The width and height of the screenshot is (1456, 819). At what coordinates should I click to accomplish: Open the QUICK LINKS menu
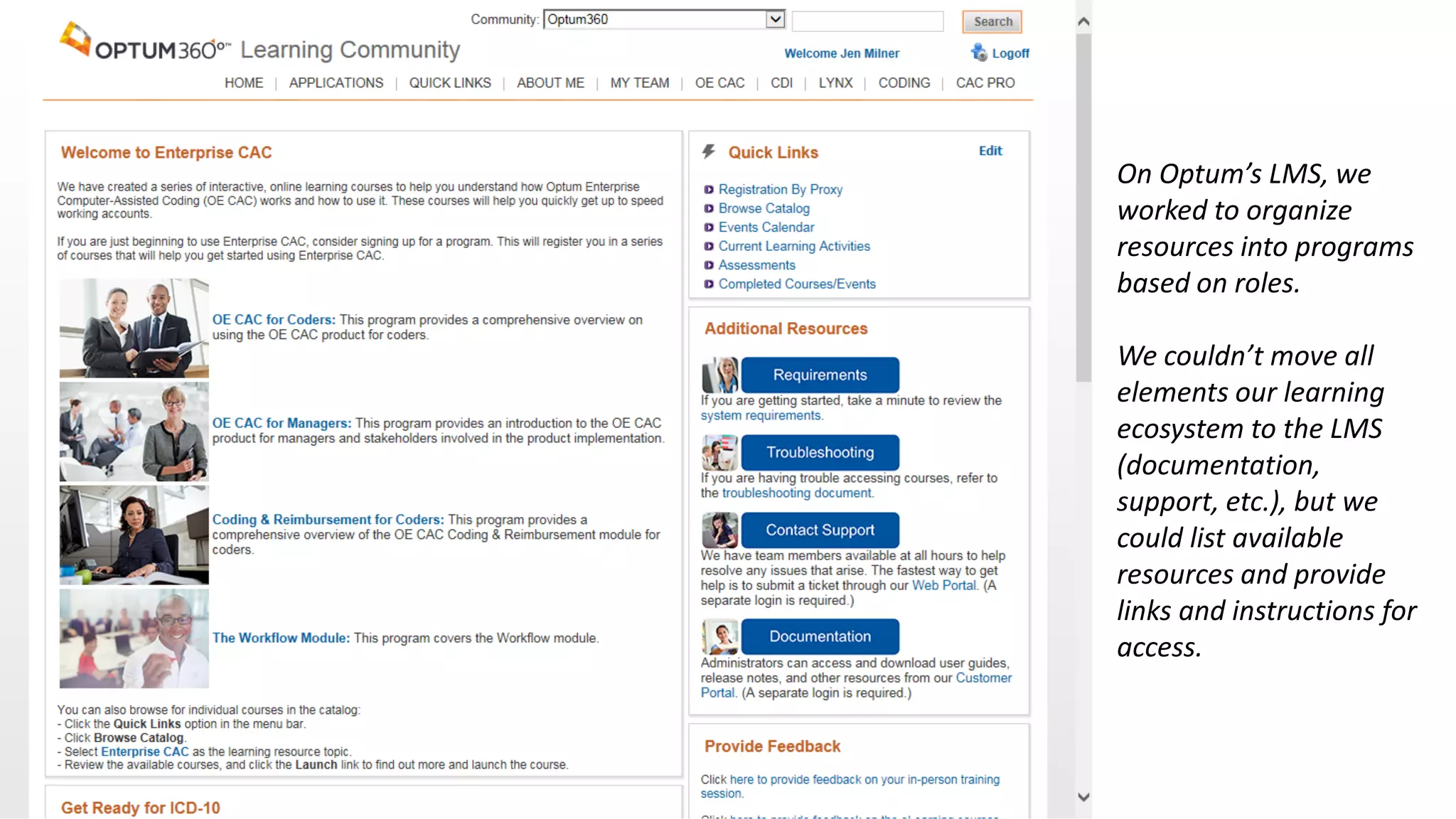pos(450,83)
